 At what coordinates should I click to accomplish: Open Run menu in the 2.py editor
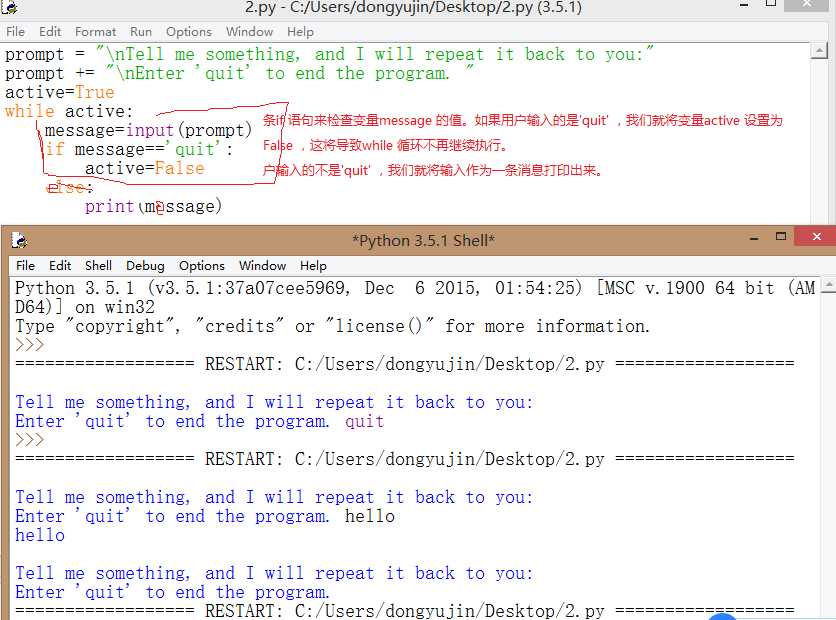click(141, 32)
